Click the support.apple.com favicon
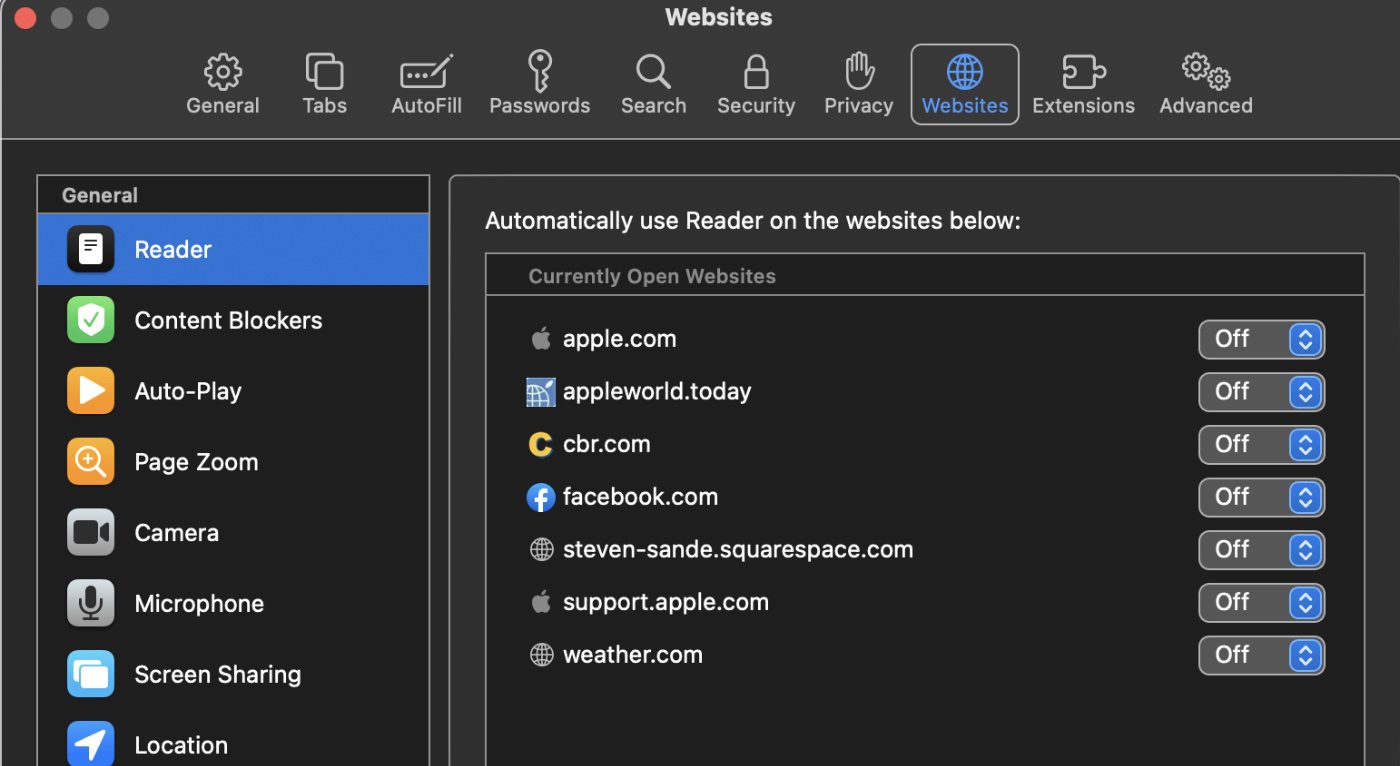1400x766 pixels. pyautogui.click(x=541, y=602)
